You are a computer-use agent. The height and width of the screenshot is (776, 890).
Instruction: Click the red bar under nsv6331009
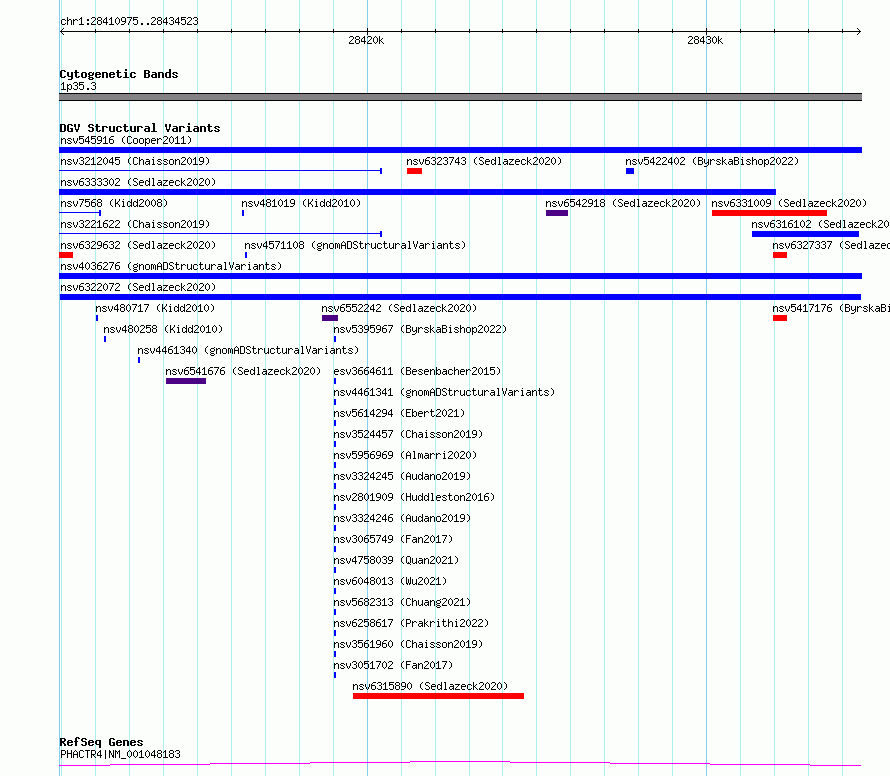(769, 213)
